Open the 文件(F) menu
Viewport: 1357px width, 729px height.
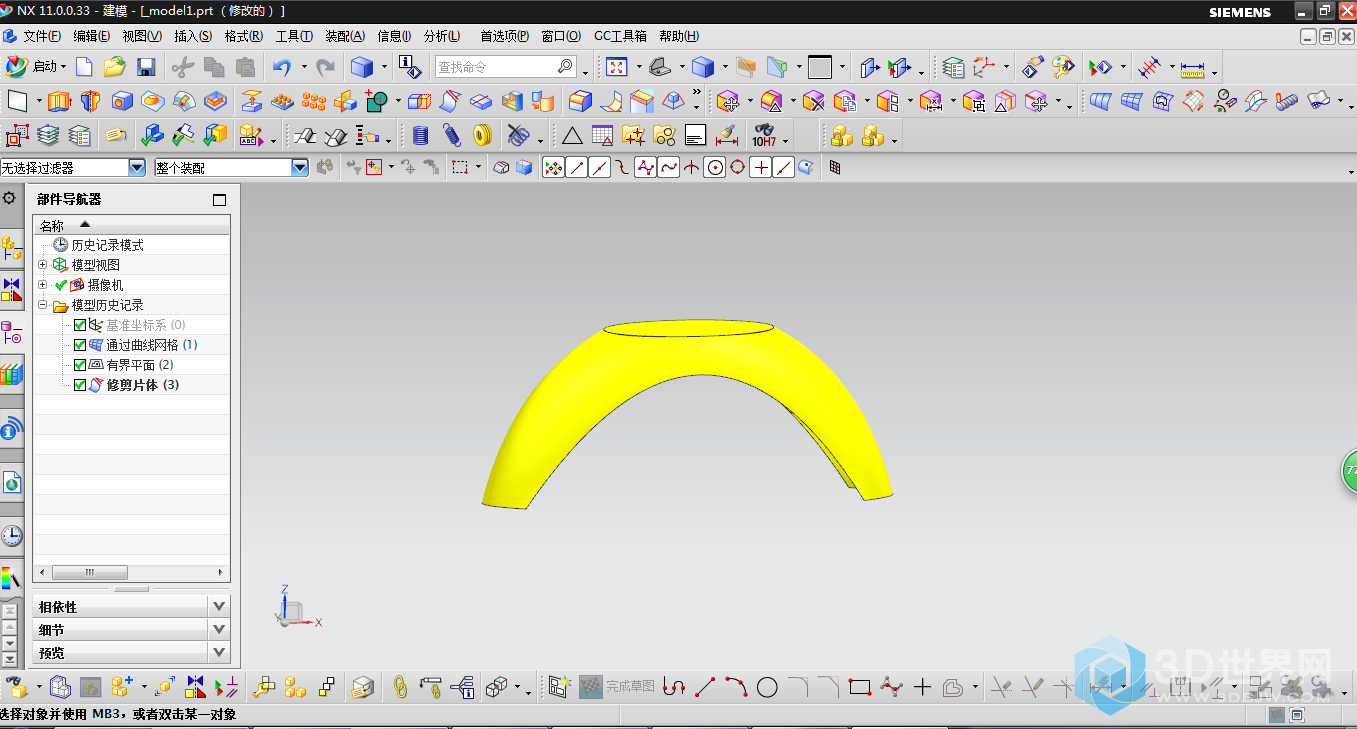41,36
